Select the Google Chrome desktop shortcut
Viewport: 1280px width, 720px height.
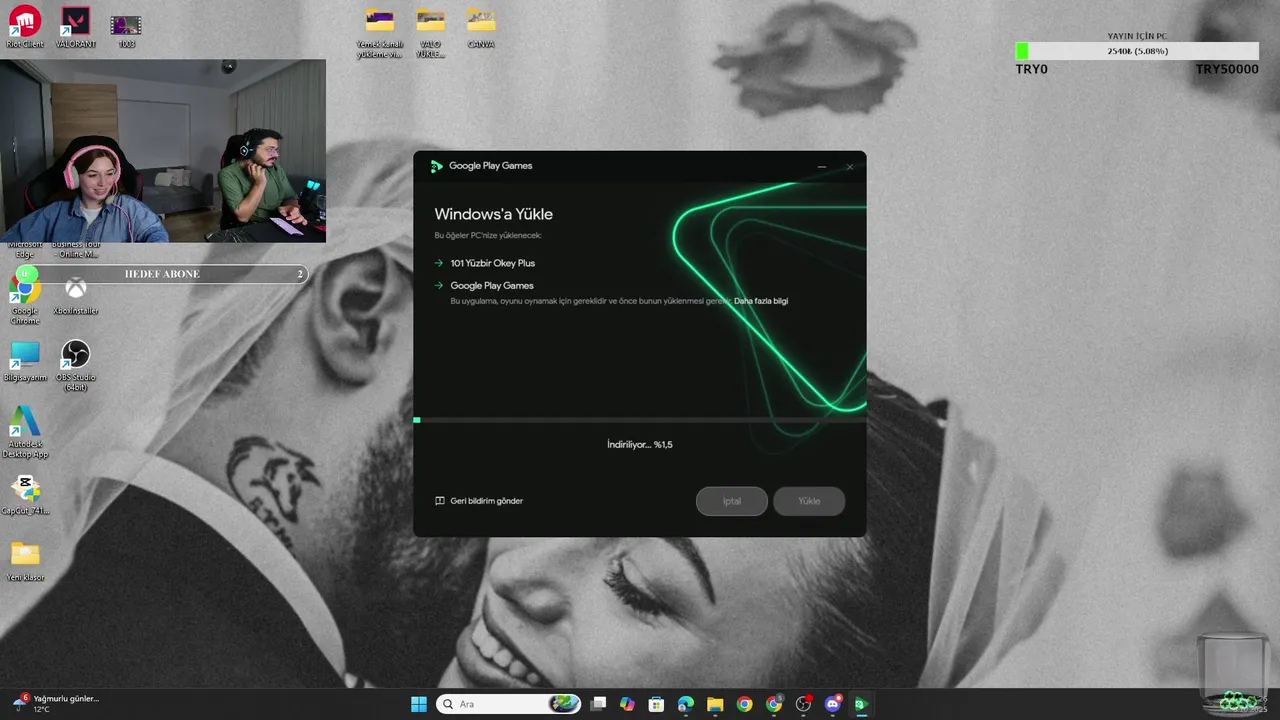[25, 300]
